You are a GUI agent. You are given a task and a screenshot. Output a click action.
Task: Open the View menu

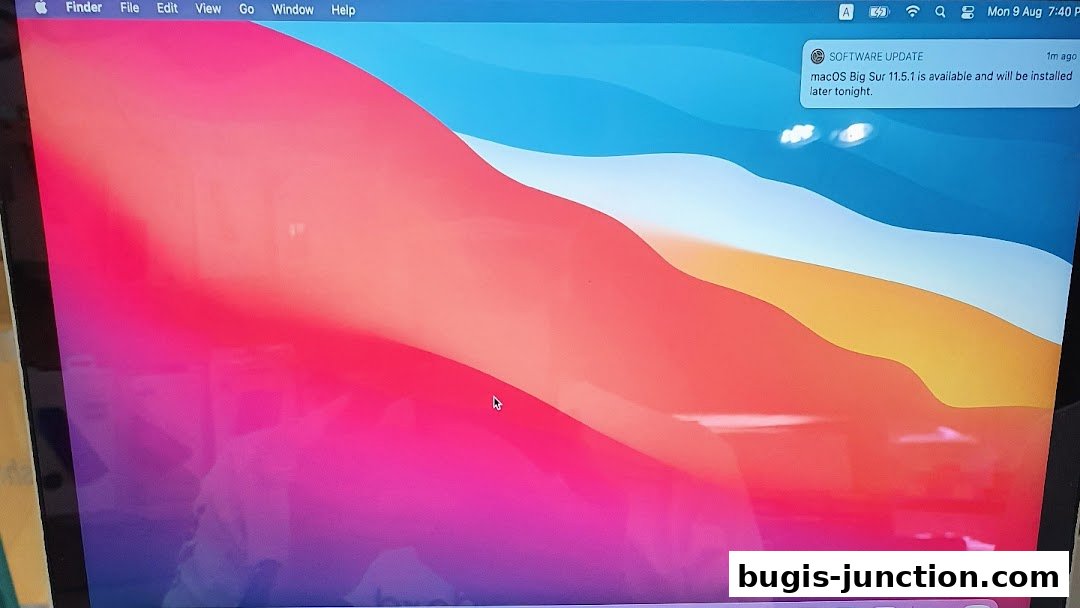[208, 9]
